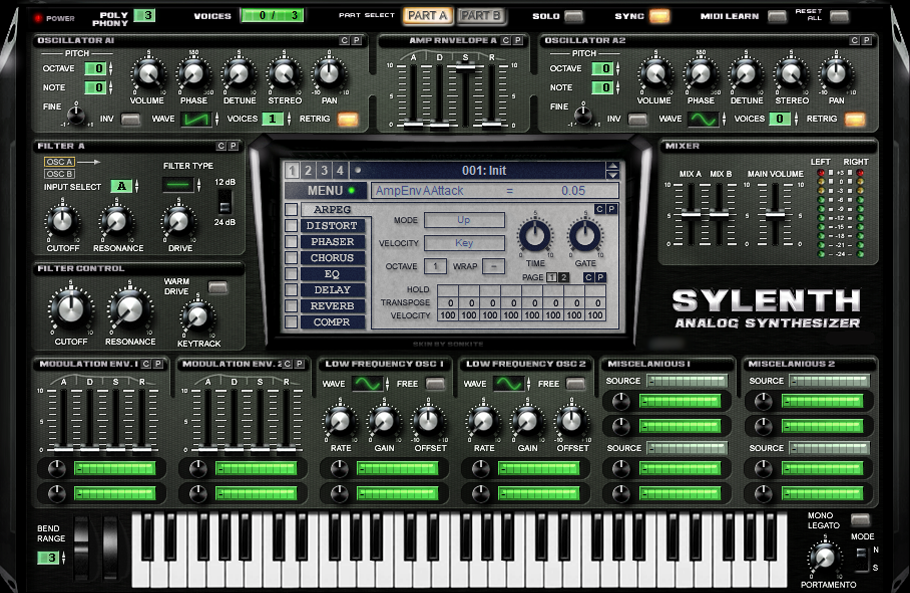This screenshot has width=910, height=593.
Task: Toggle the Sync button
Action: pos(659,16)
